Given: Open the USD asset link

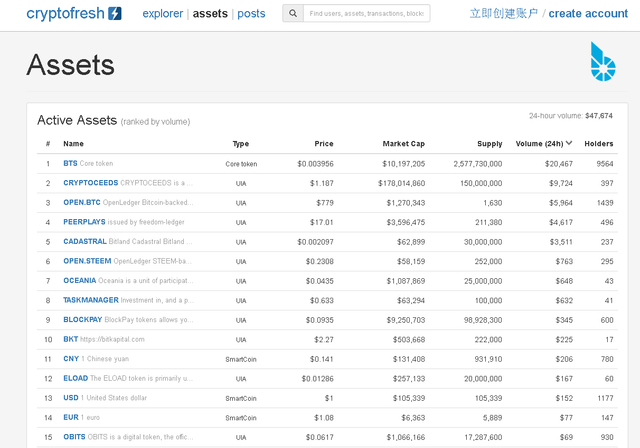Looking at the screenshot, I should click(71, 398).
